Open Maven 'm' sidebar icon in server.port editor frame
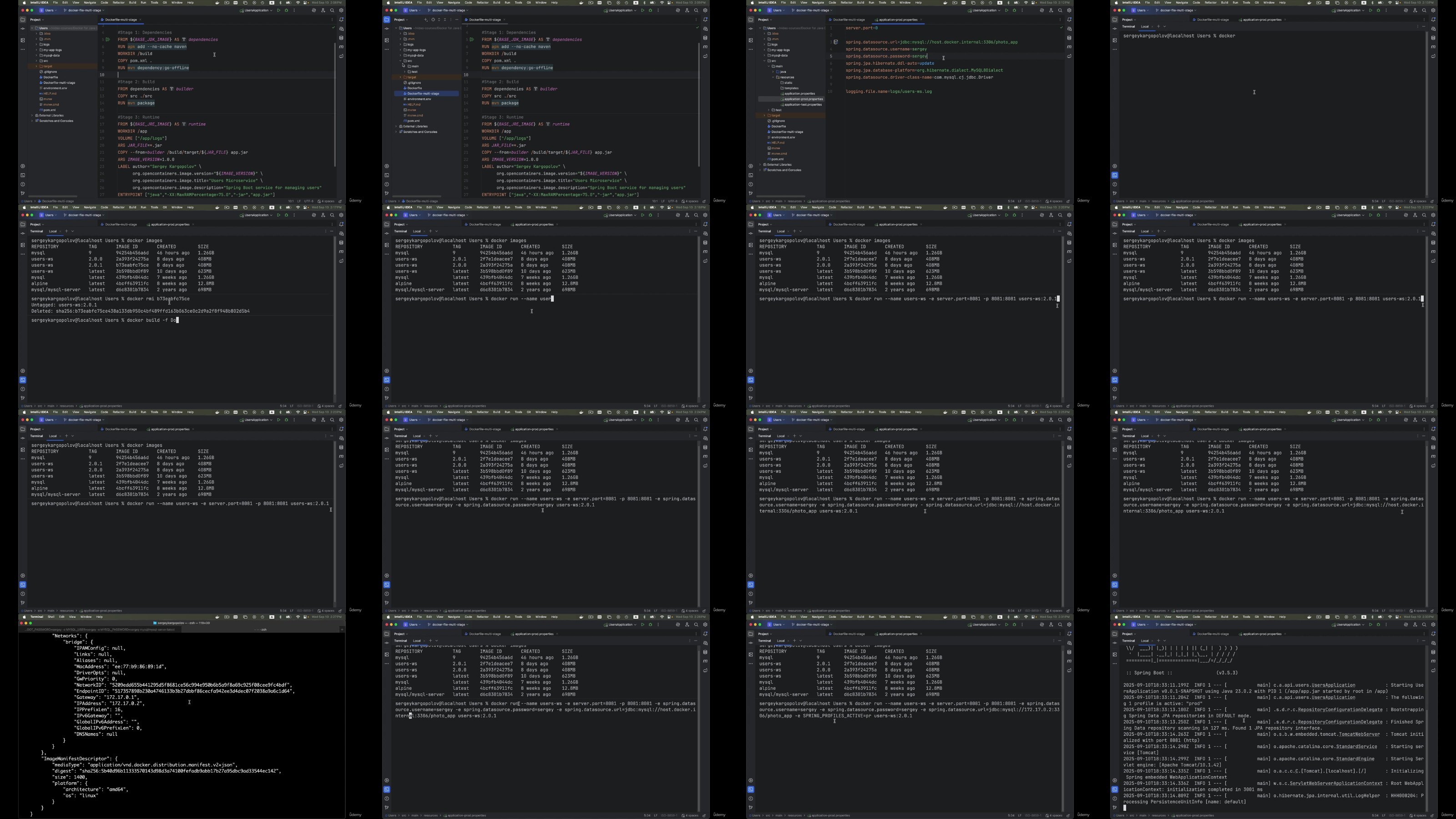 click(x=1069, y=47)
